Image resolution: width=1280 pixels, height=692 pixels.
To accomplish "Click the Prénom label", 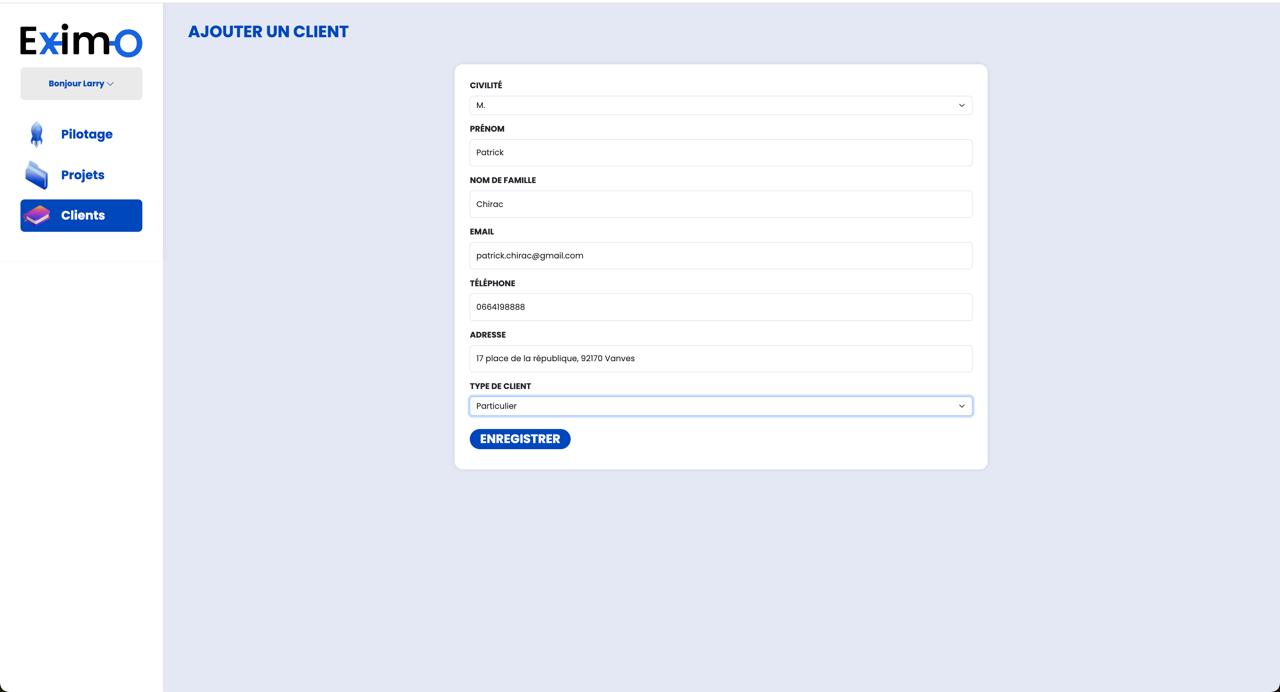I will click(487, 129).
